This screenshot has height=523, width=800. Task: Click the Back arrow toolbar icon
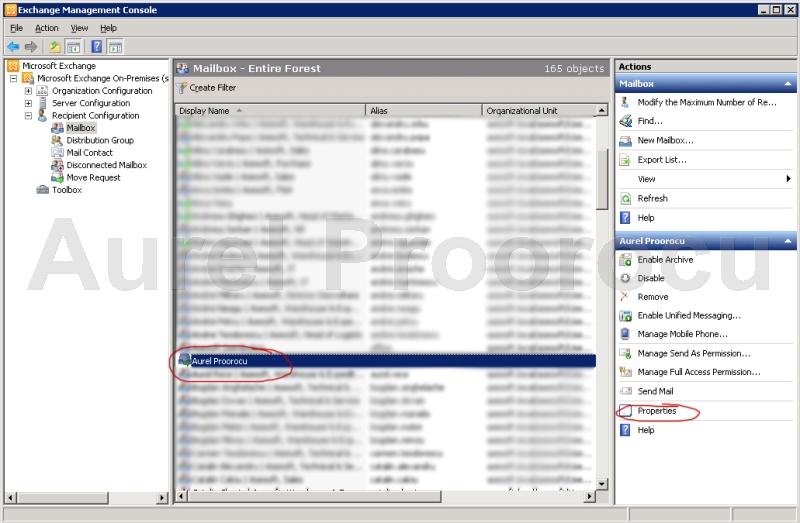(x=13, y=47)
